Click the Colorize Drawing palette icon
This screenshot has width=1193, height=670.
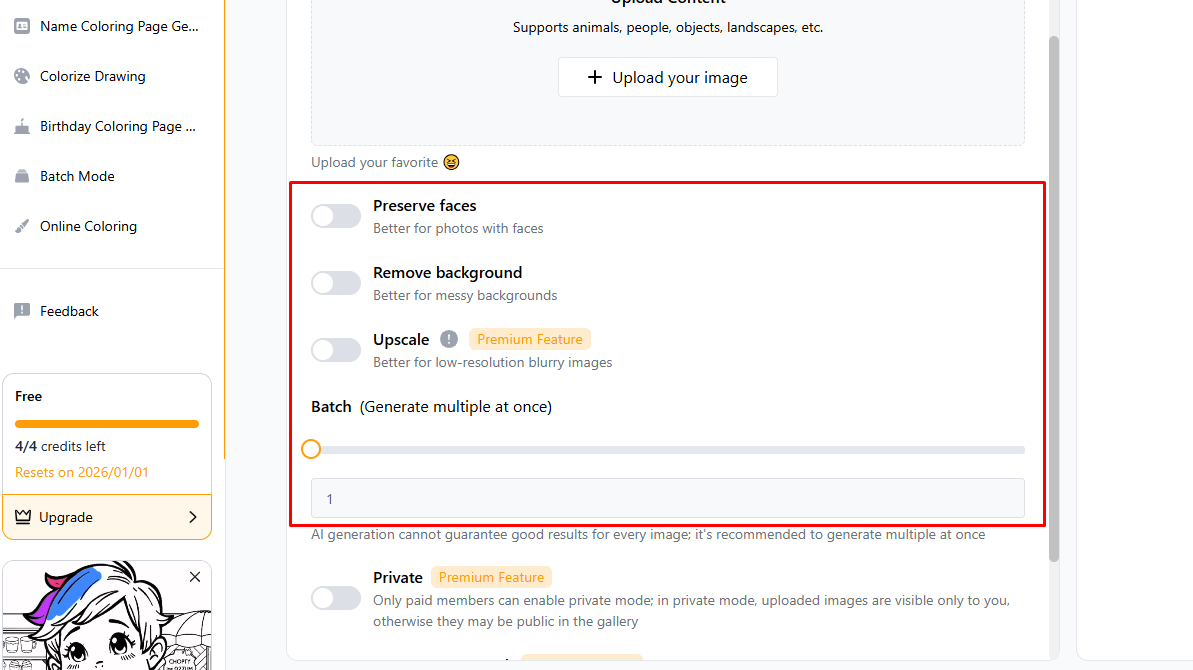coord(22,76)
